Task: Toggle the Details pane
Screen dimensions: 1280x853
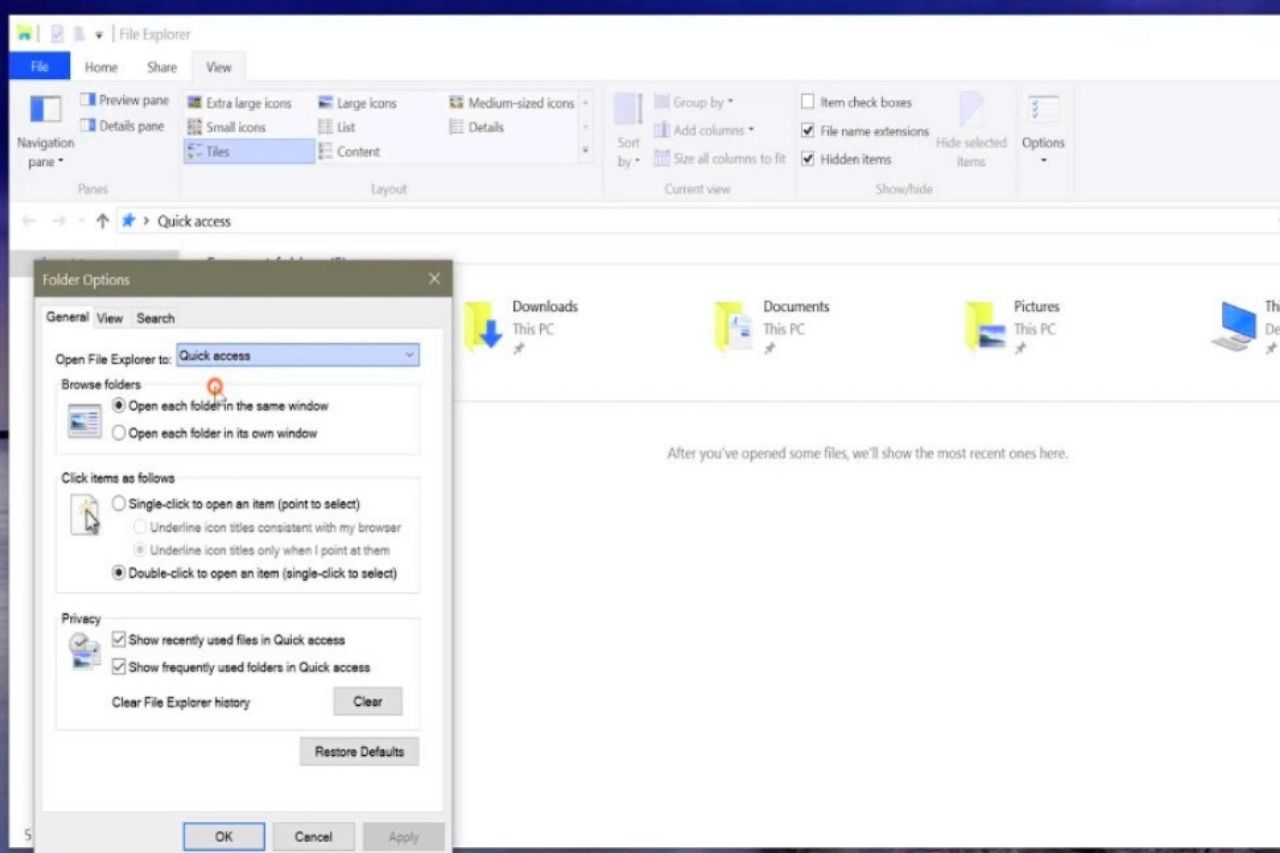Action: click(x=122, y=126)
